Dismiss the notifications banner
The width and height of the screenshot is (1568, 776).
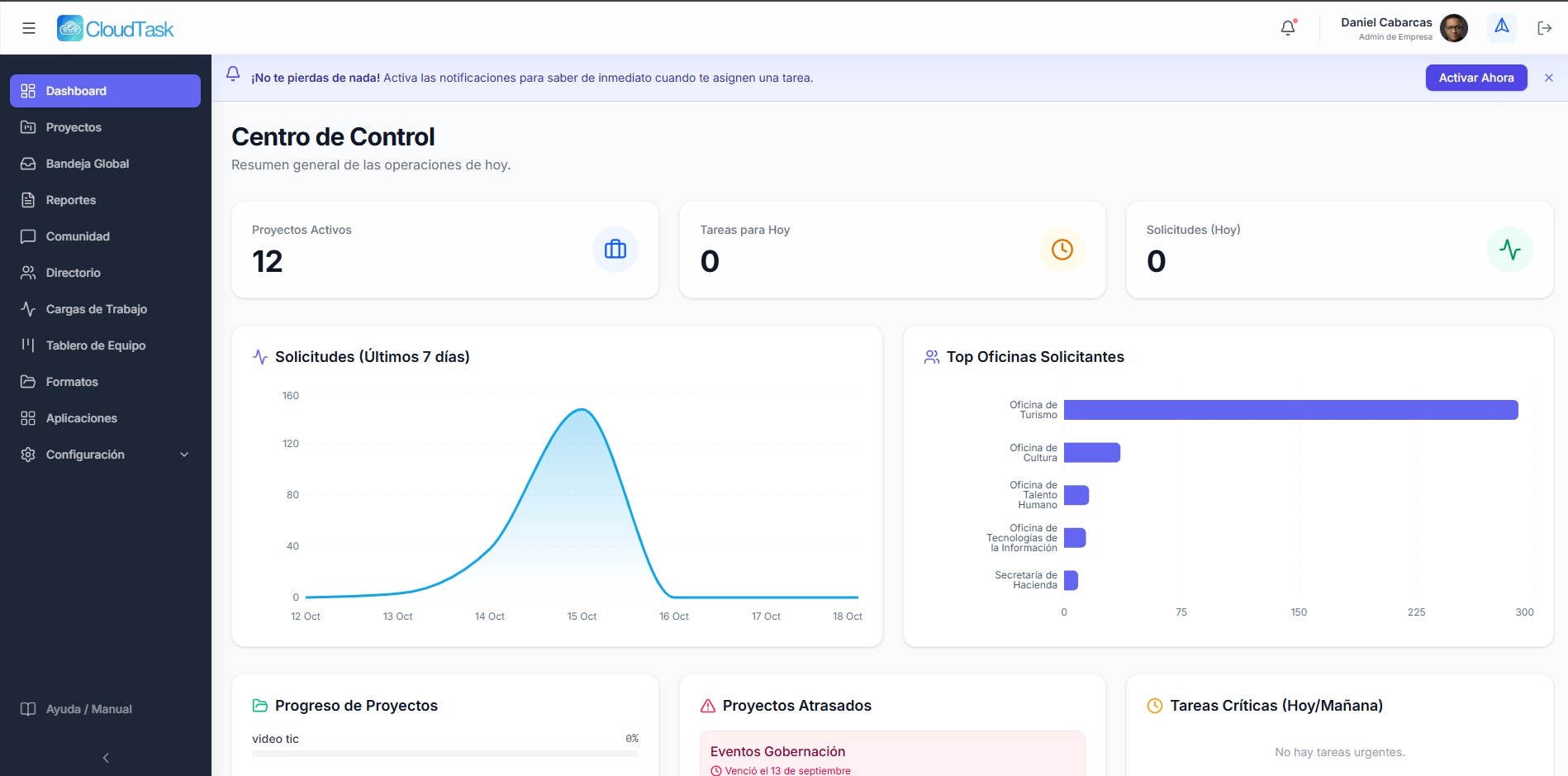[1549, 78]
